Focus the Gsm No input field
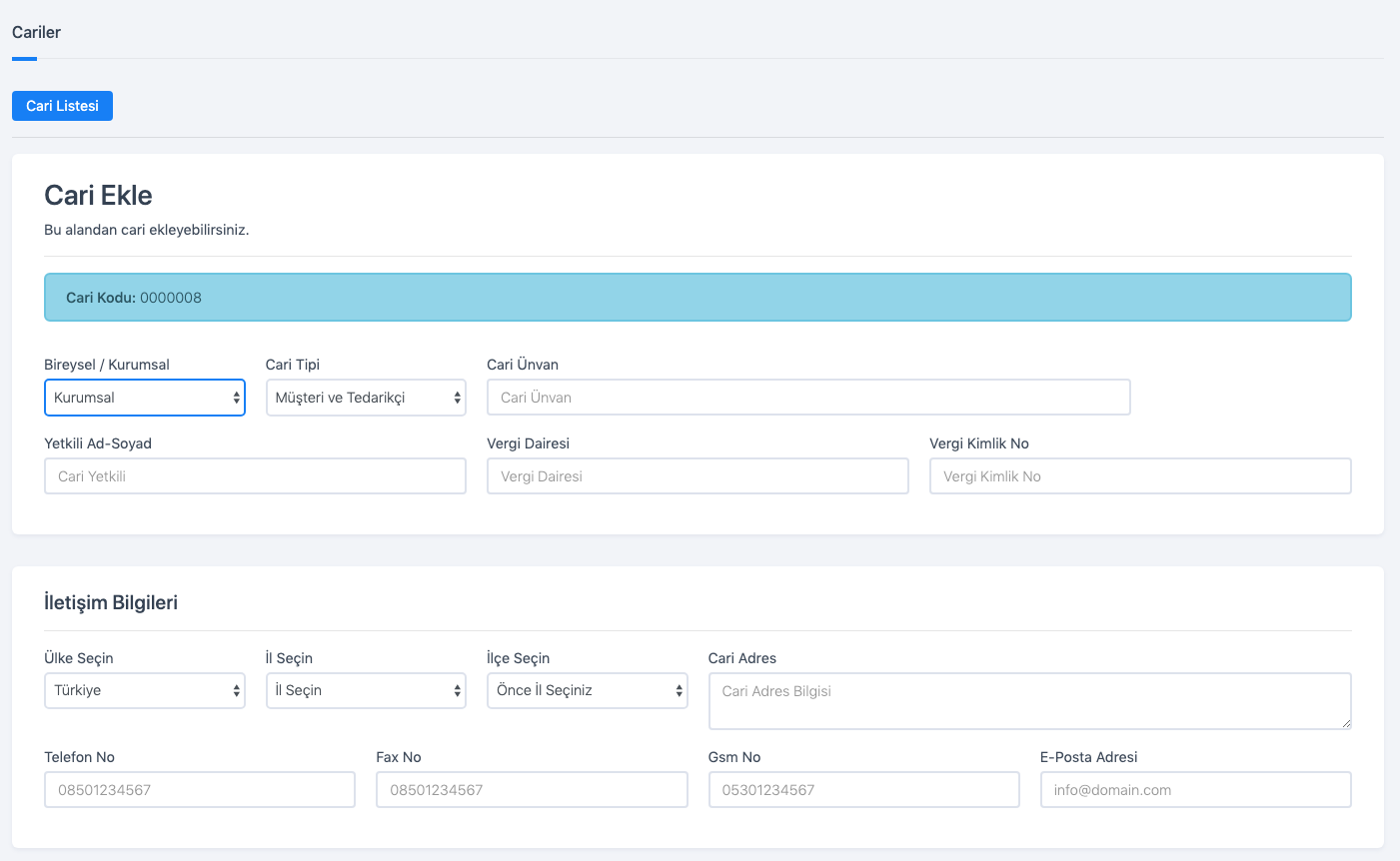 click(x=864, y=790)
